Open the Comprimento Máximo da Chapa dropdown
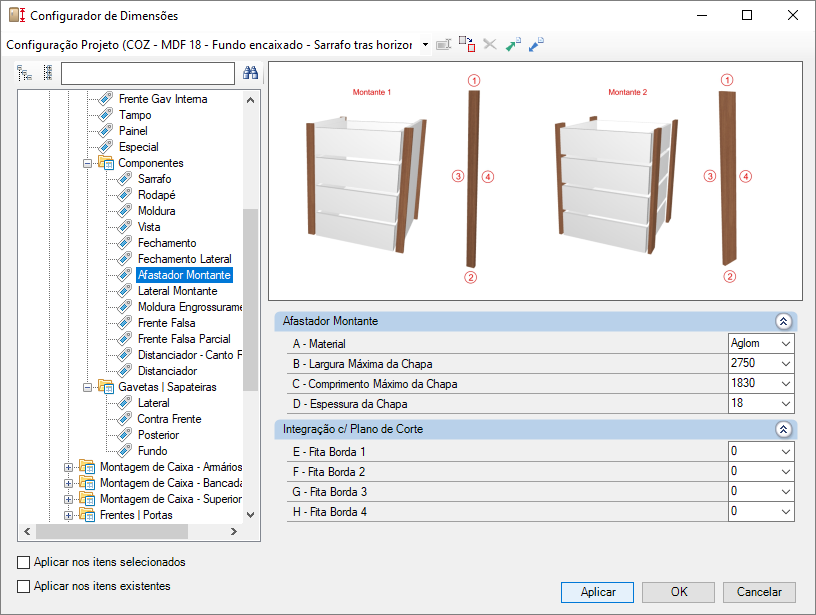The width and height of the screenshot is (816, 615). pos(786,384)
